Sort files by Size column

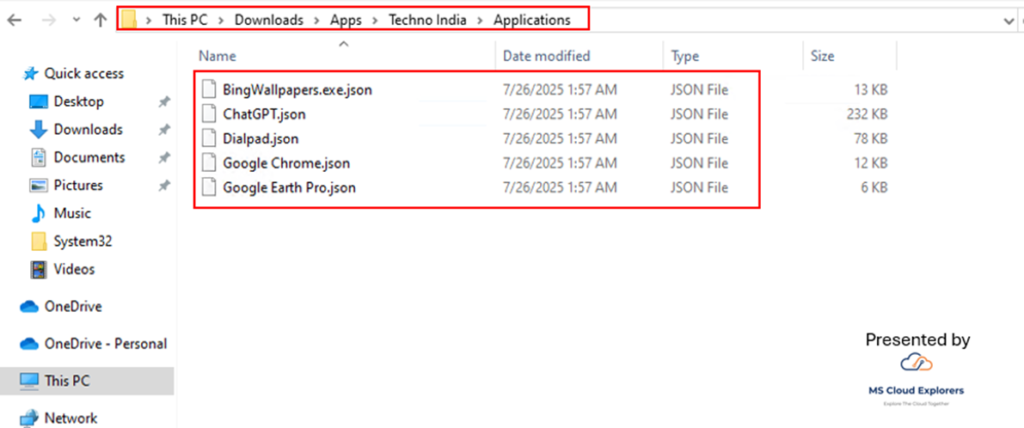pos(822,56)
